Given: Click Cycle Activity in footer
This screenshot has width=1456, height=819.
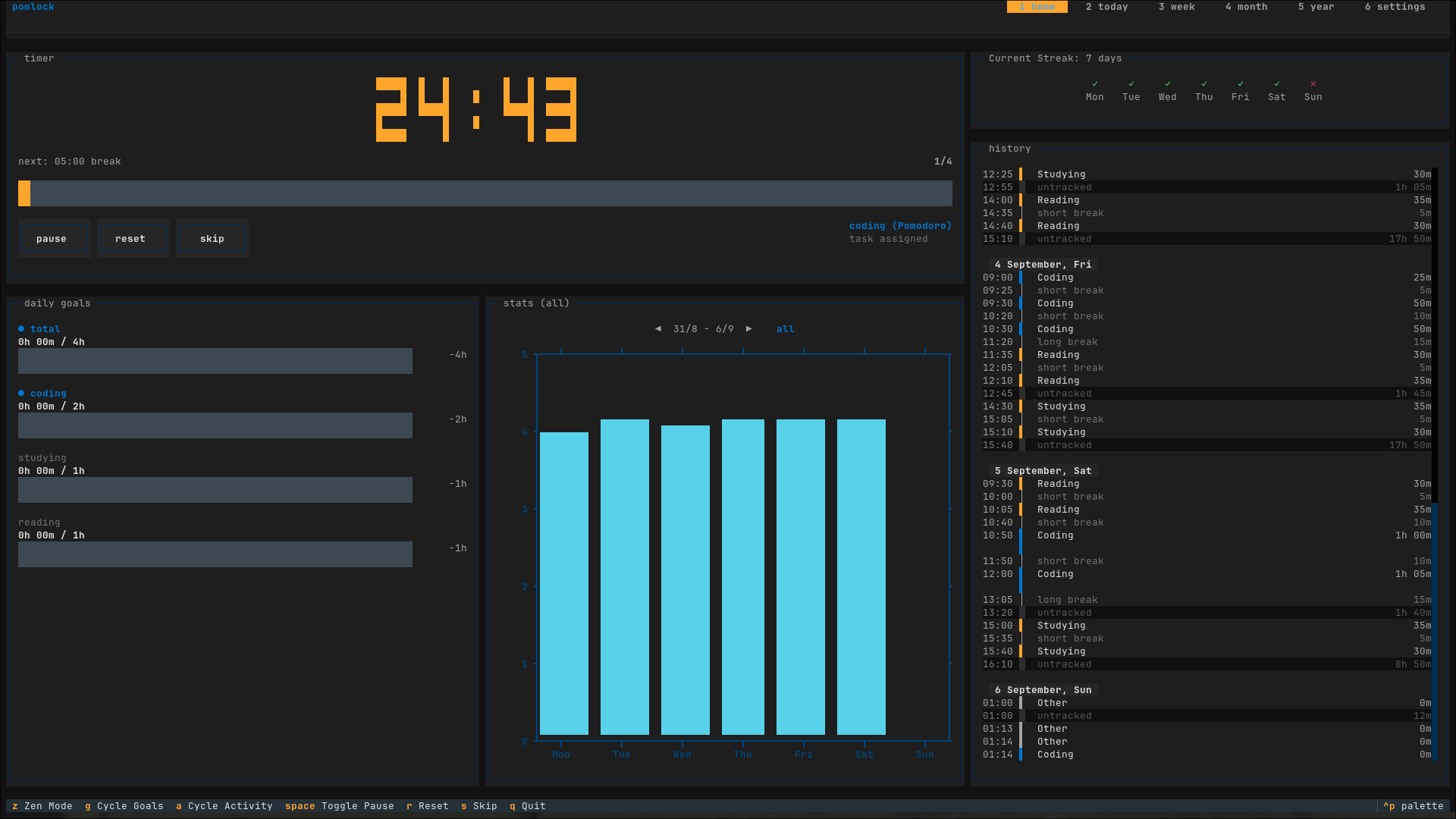Looking at the screenshot, I should 224,806.
